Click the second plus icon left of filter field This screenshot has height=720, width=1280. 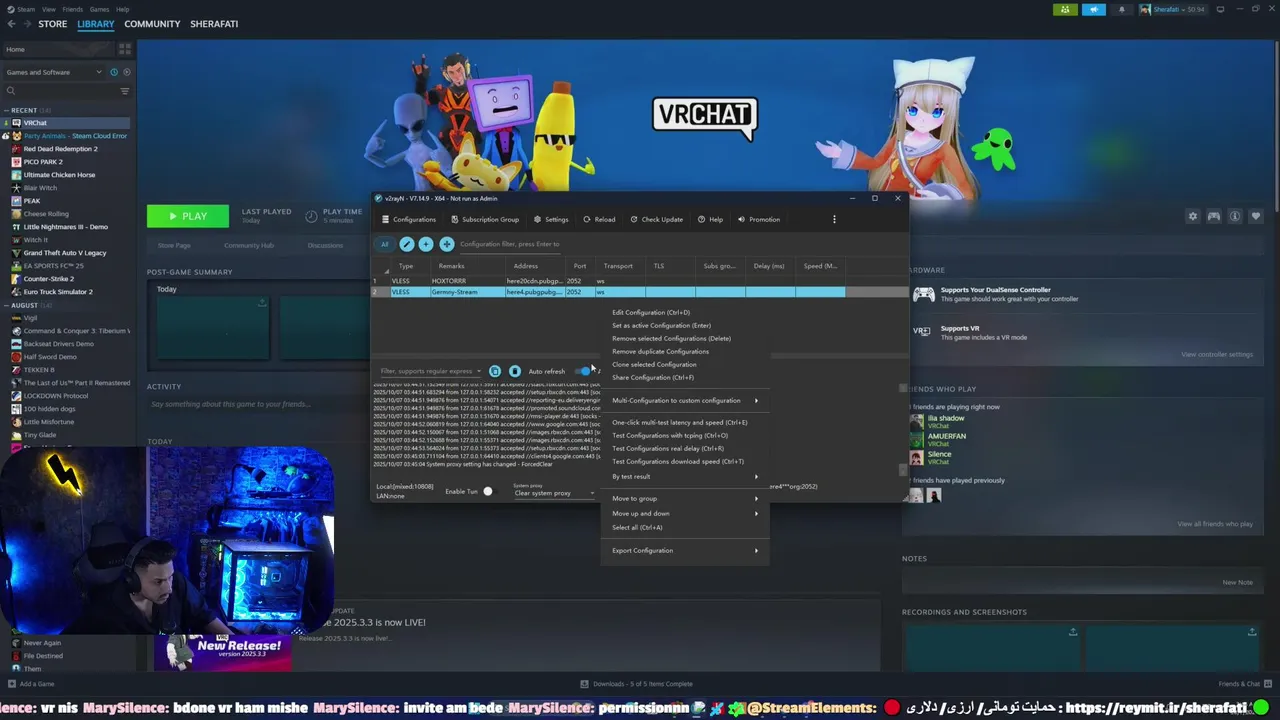tap(447, 244)
